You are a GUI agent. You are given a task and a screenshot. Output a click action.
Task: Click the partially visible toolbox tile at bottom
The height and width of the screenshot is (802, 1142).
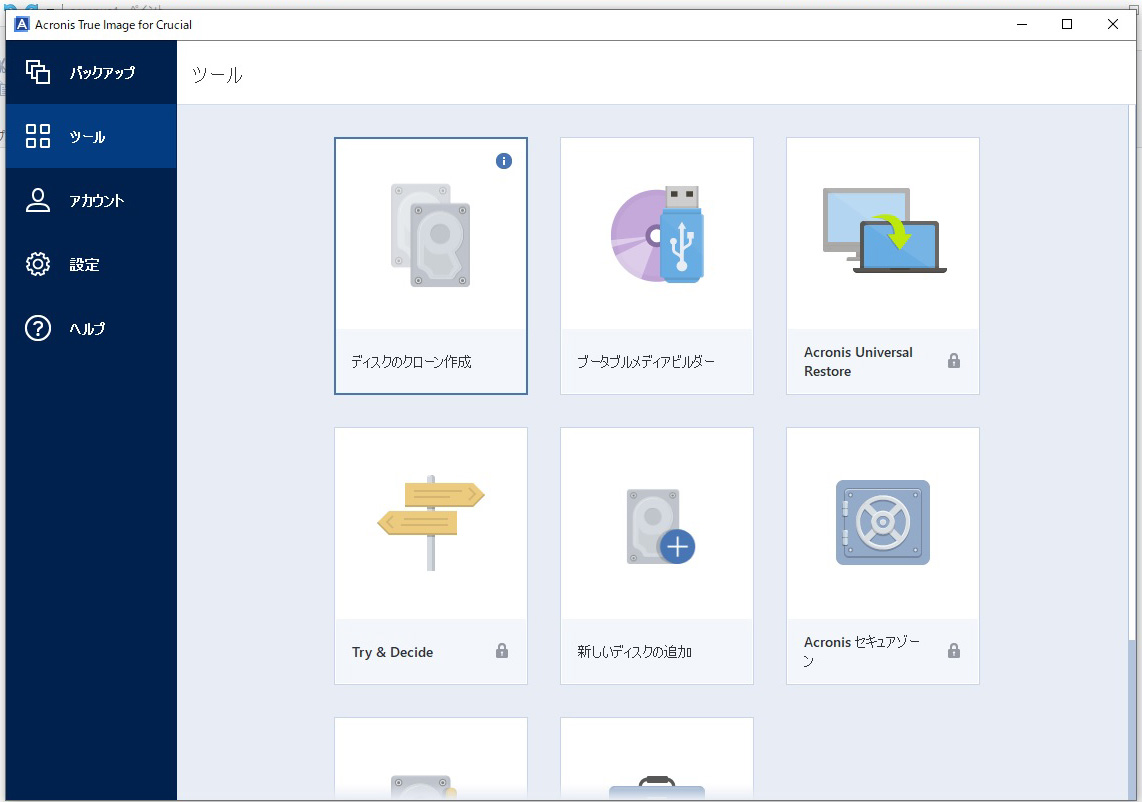pos(657,758)
